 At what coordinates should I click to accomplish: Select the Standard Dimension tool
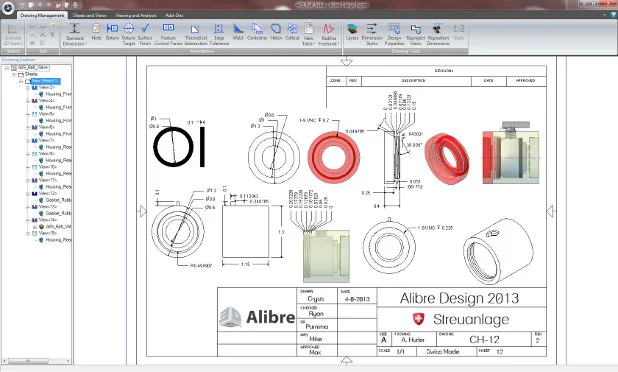click(x=74, y=34)
